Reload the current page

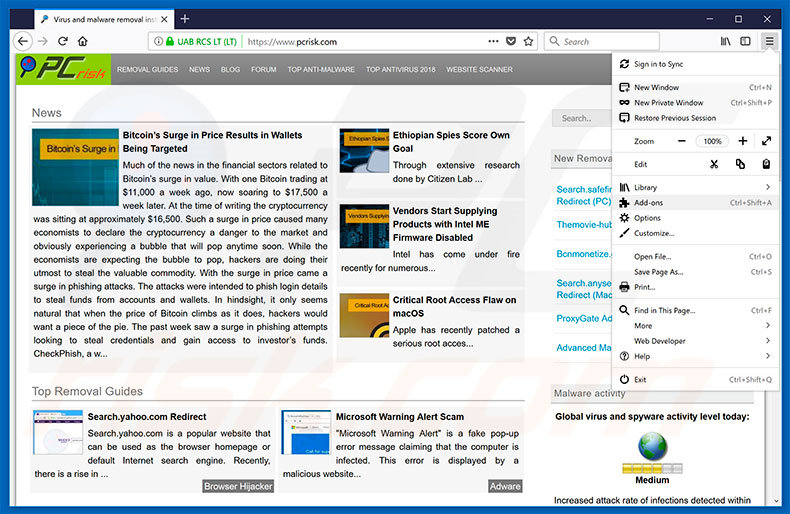(x=62, y=41)
